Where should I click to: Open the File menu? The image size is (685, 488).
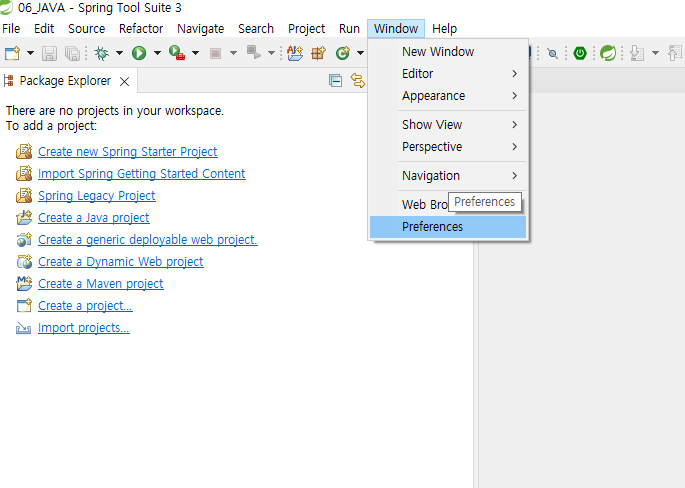(x=11, y=29)
